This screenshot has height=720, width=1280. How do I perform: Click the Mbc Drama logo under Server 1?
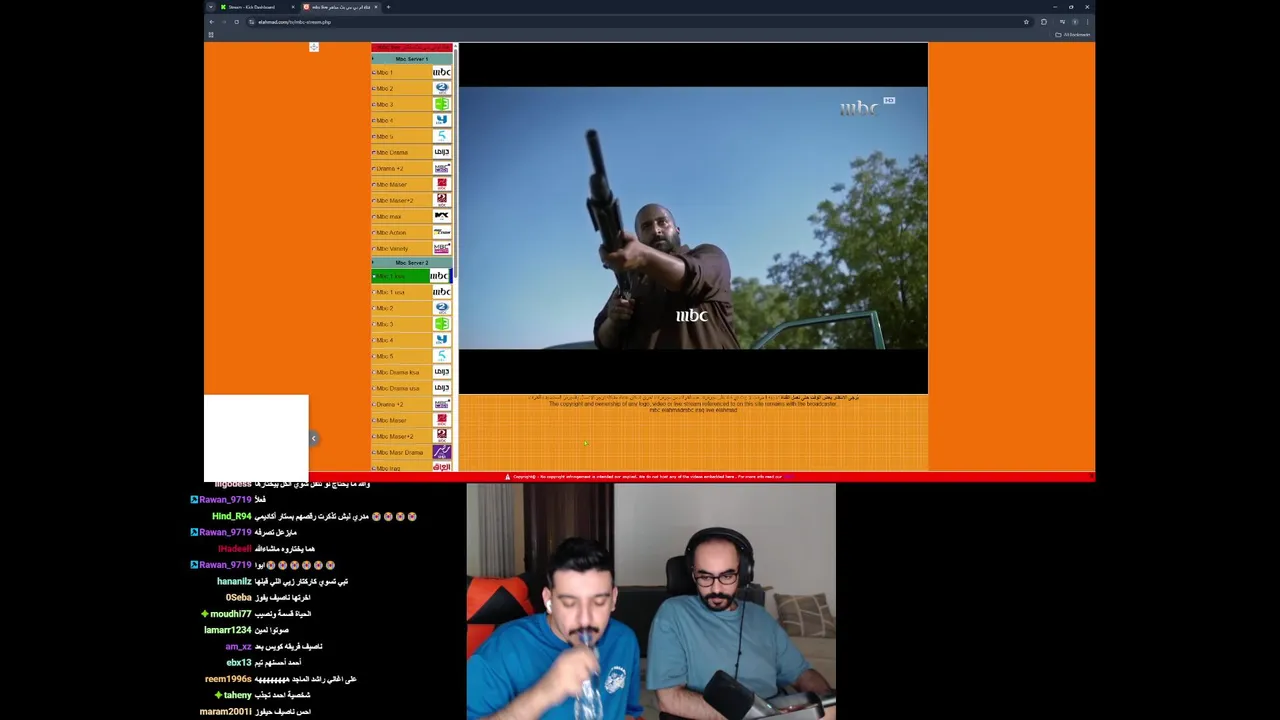click(441, 152)
